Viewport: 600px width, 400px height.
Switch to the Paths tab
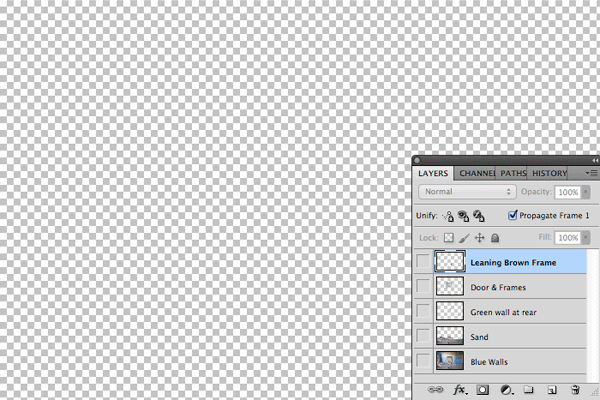pos(512,173)
